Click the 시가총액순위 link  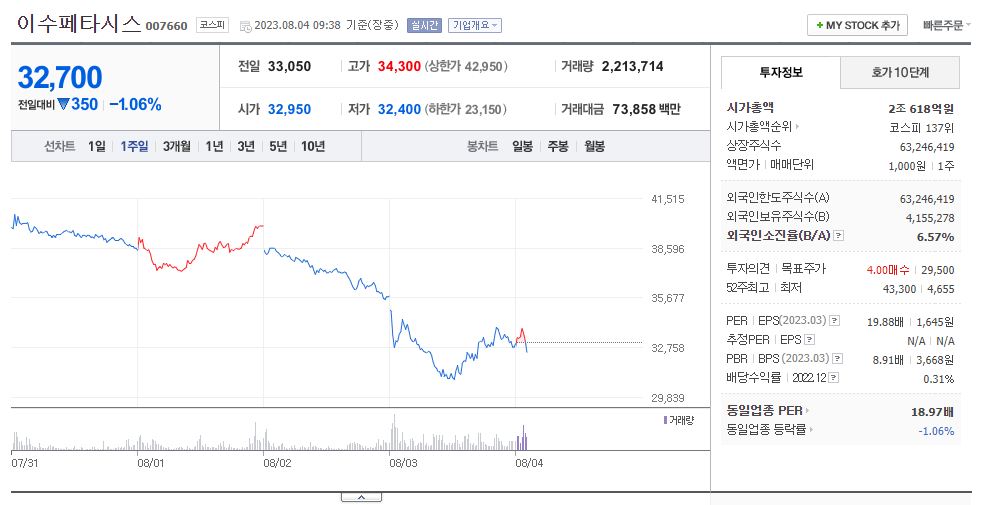point(759,127)
